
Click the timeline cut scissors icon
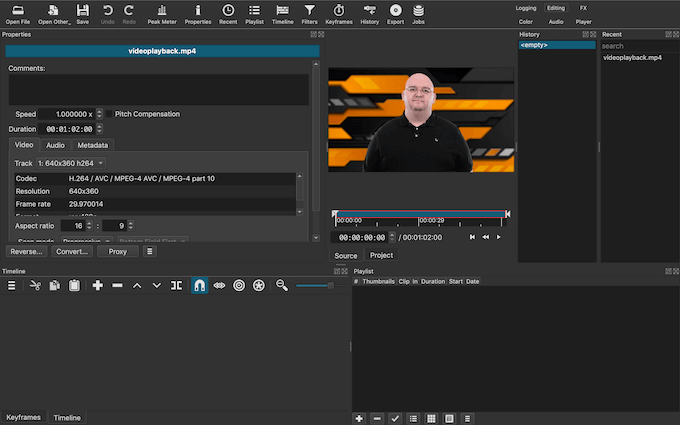tap(35, 285)
